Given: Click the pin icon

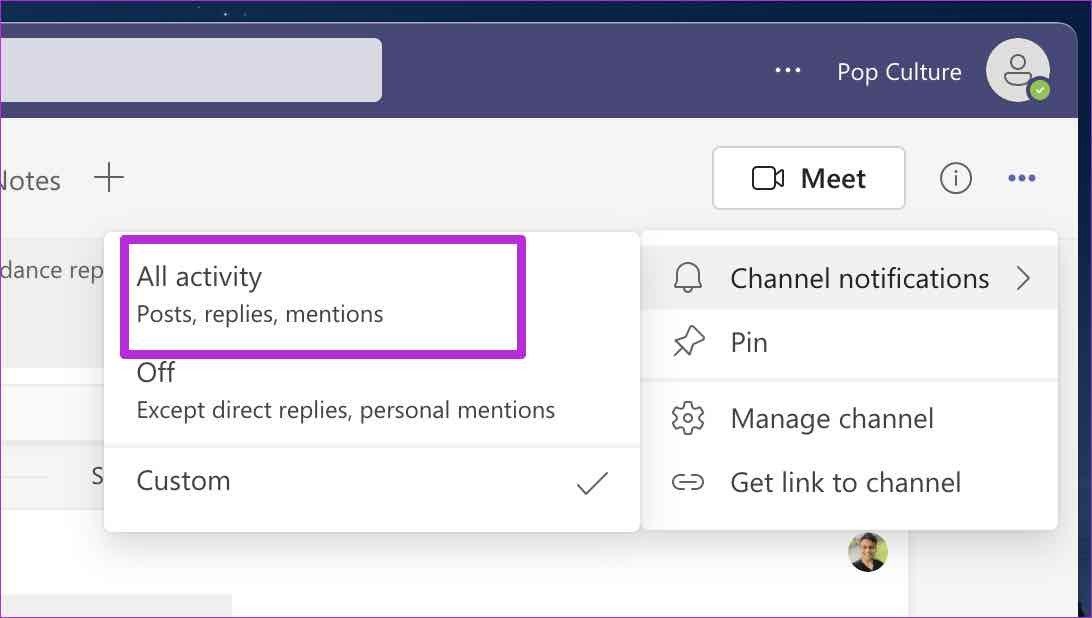Looking at the screenshot, I should coord(688,342).
